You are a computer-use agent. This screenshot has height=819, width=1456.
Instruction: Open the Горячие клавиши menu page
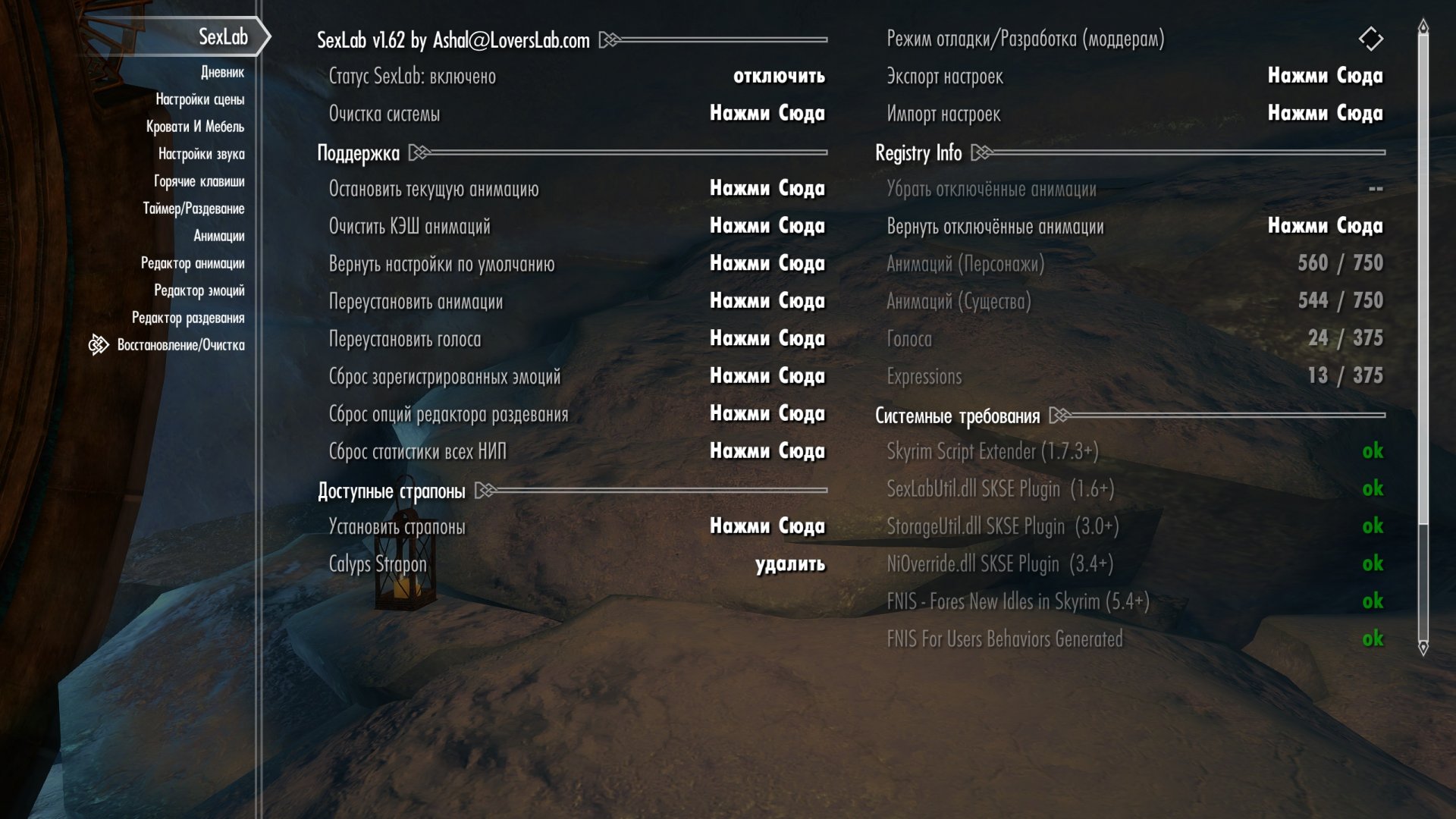tap(199, 181)
